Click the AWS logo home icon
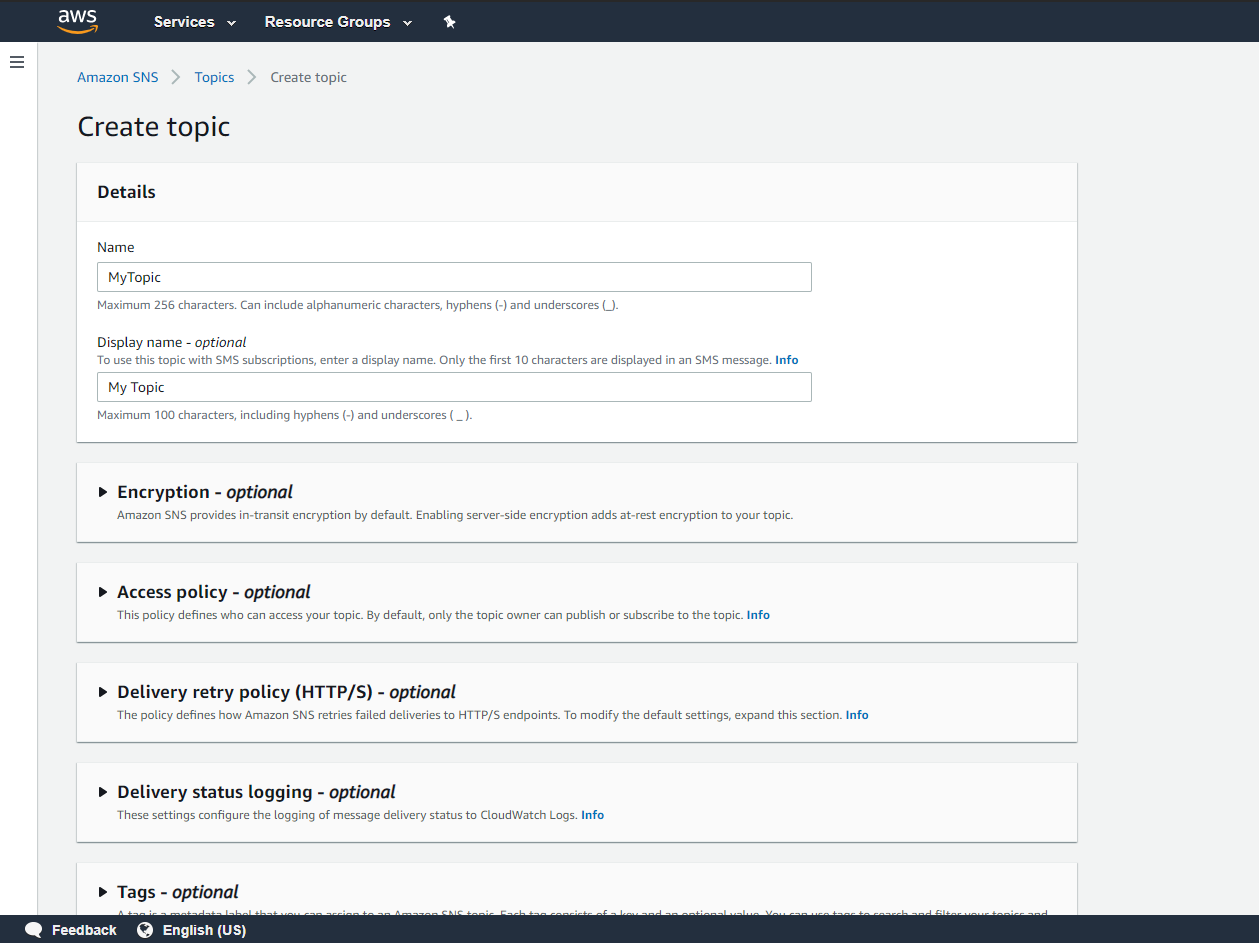Image resolution: width=1259 pixels, height=943 pixels. [77, 21]
